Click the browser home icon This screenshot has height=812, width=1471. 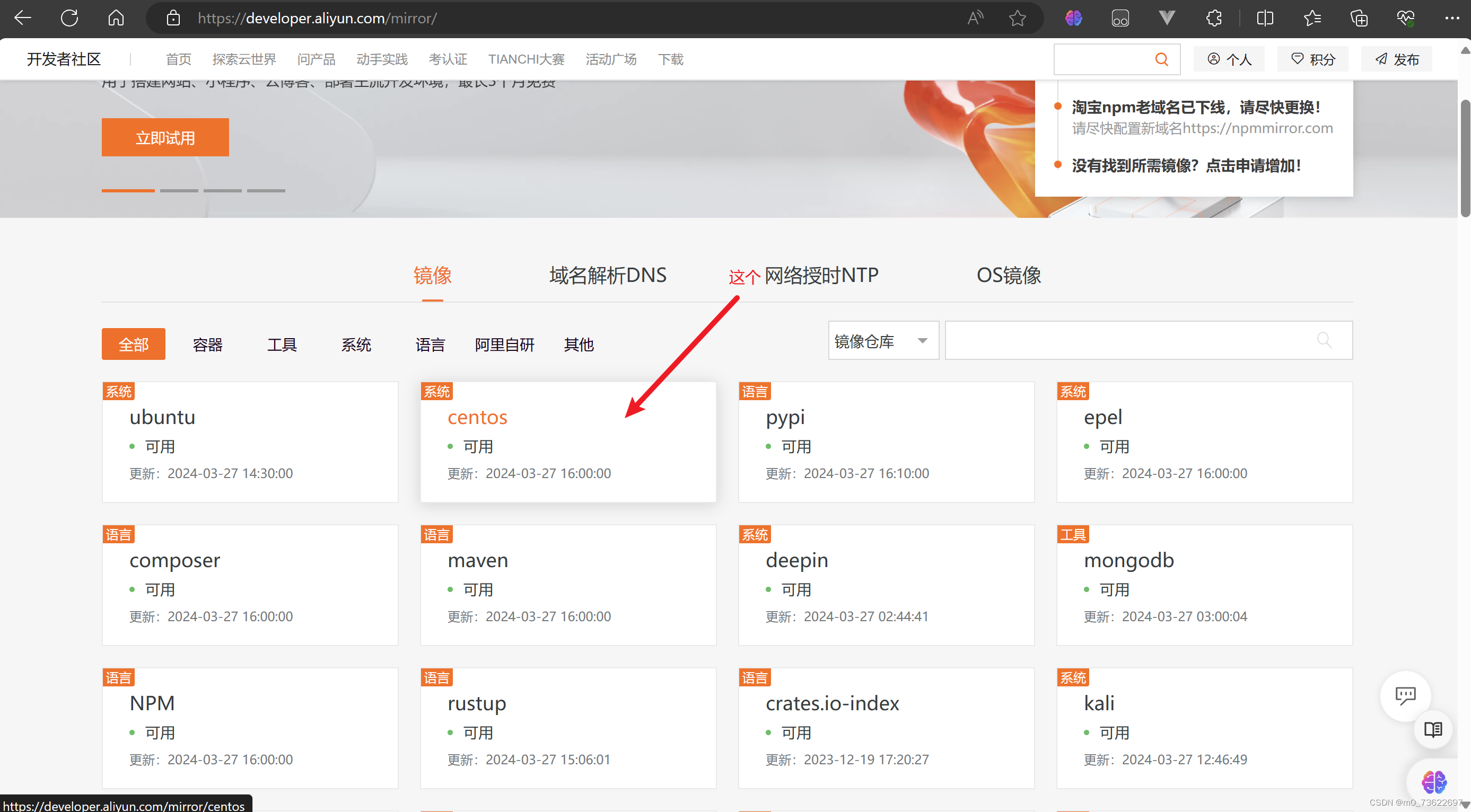click(116, 18)
